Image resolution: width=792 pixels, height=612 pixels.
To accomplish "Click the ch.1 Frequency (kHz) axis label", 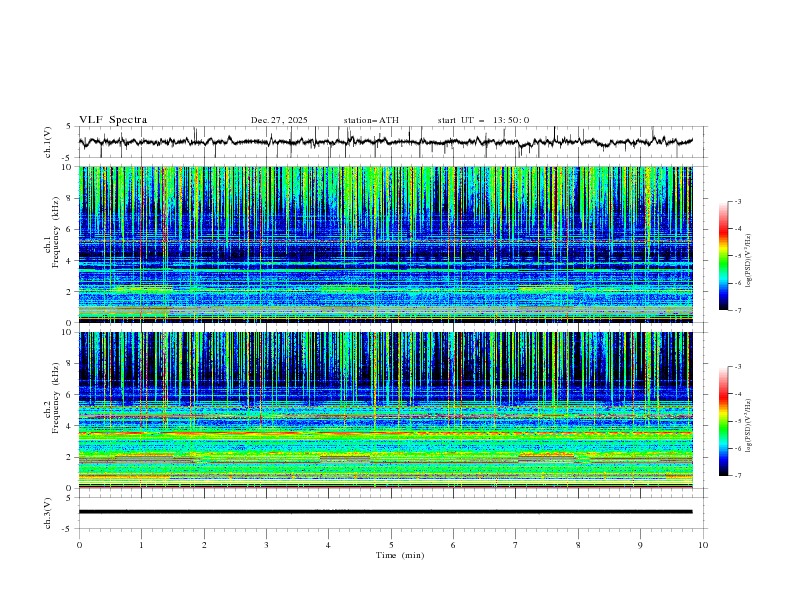I will (x=52, y=244).
